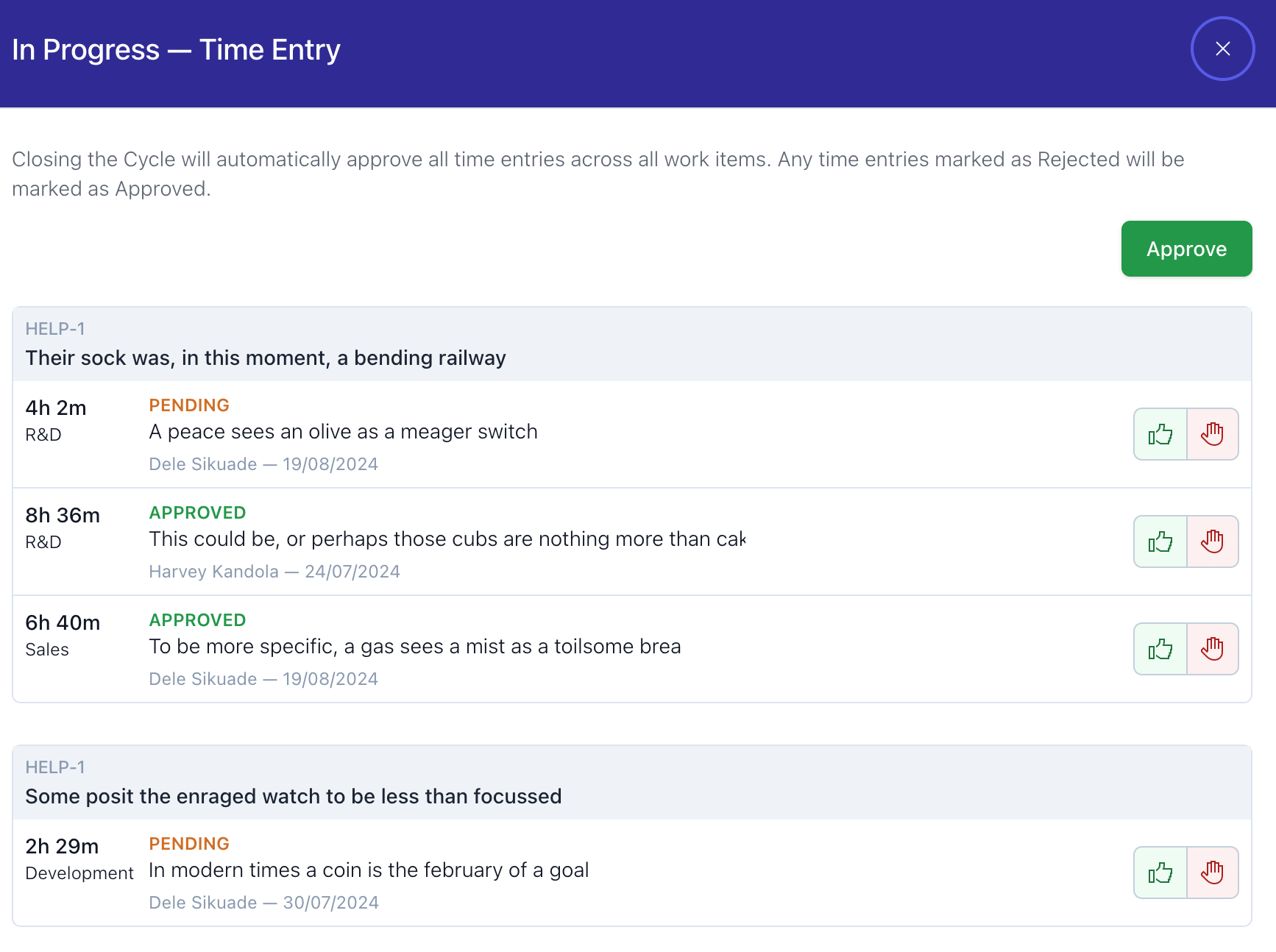Close the Time Entry dialog

point(1222,49)
